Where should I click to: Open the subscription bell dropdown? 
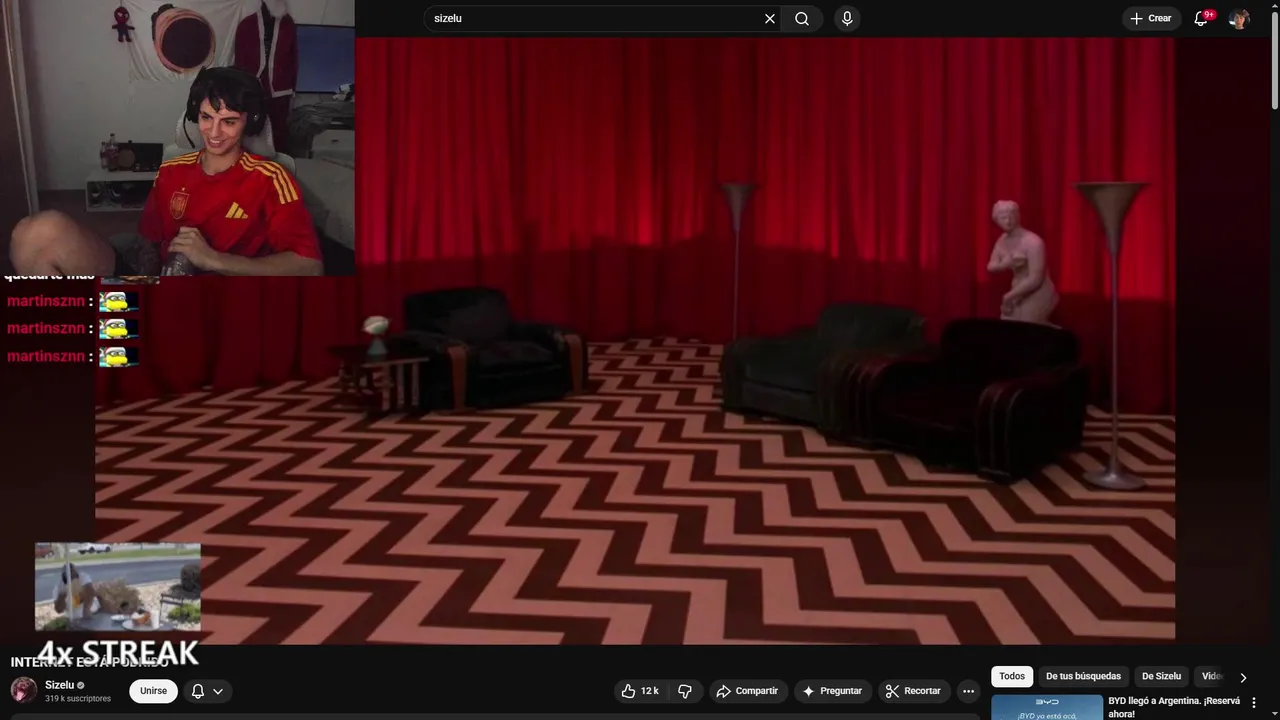click(x=207, y=691)
